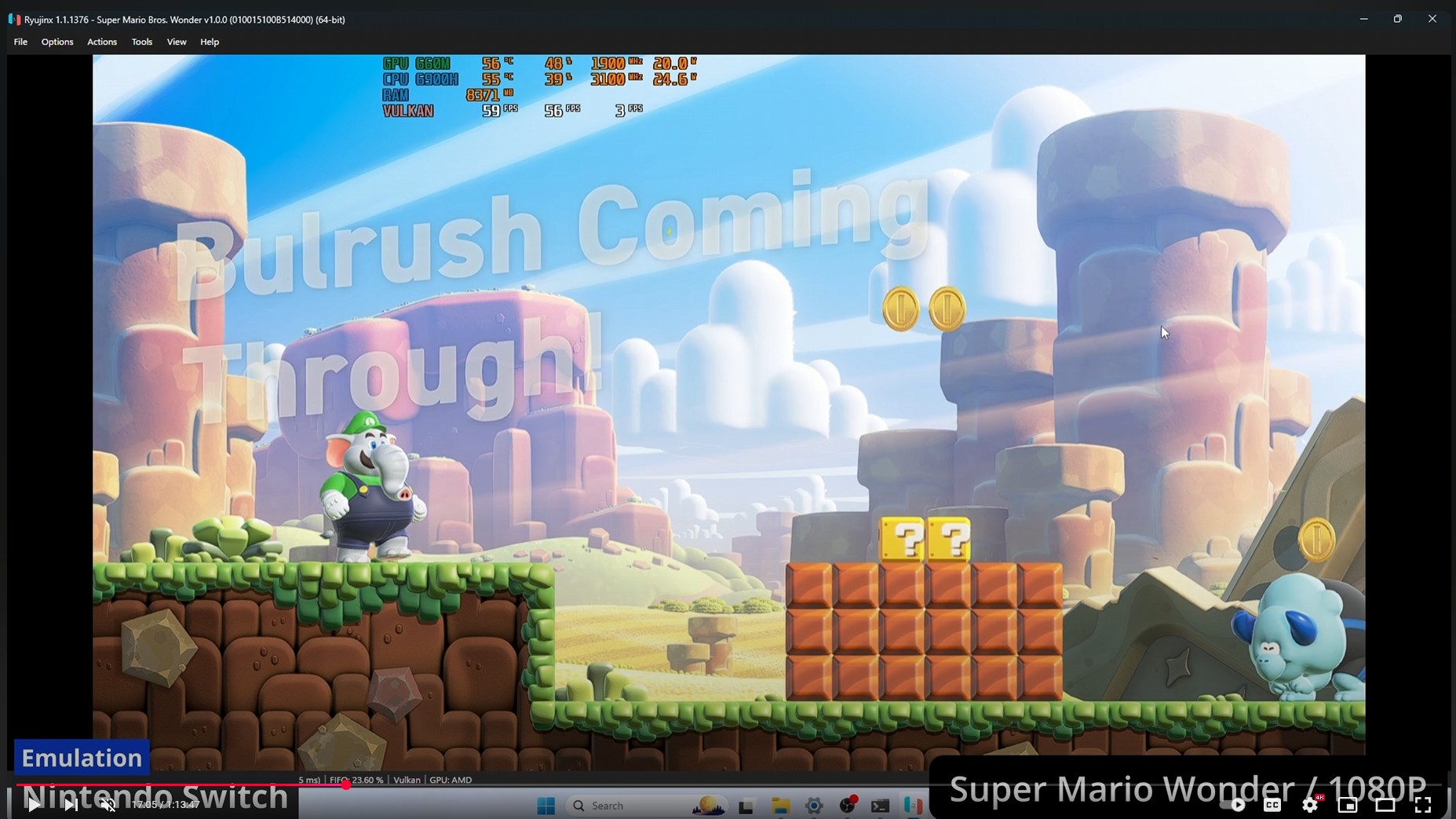Open the Ryujinx Tools menu
The image size is (1456, 819).
142,42
